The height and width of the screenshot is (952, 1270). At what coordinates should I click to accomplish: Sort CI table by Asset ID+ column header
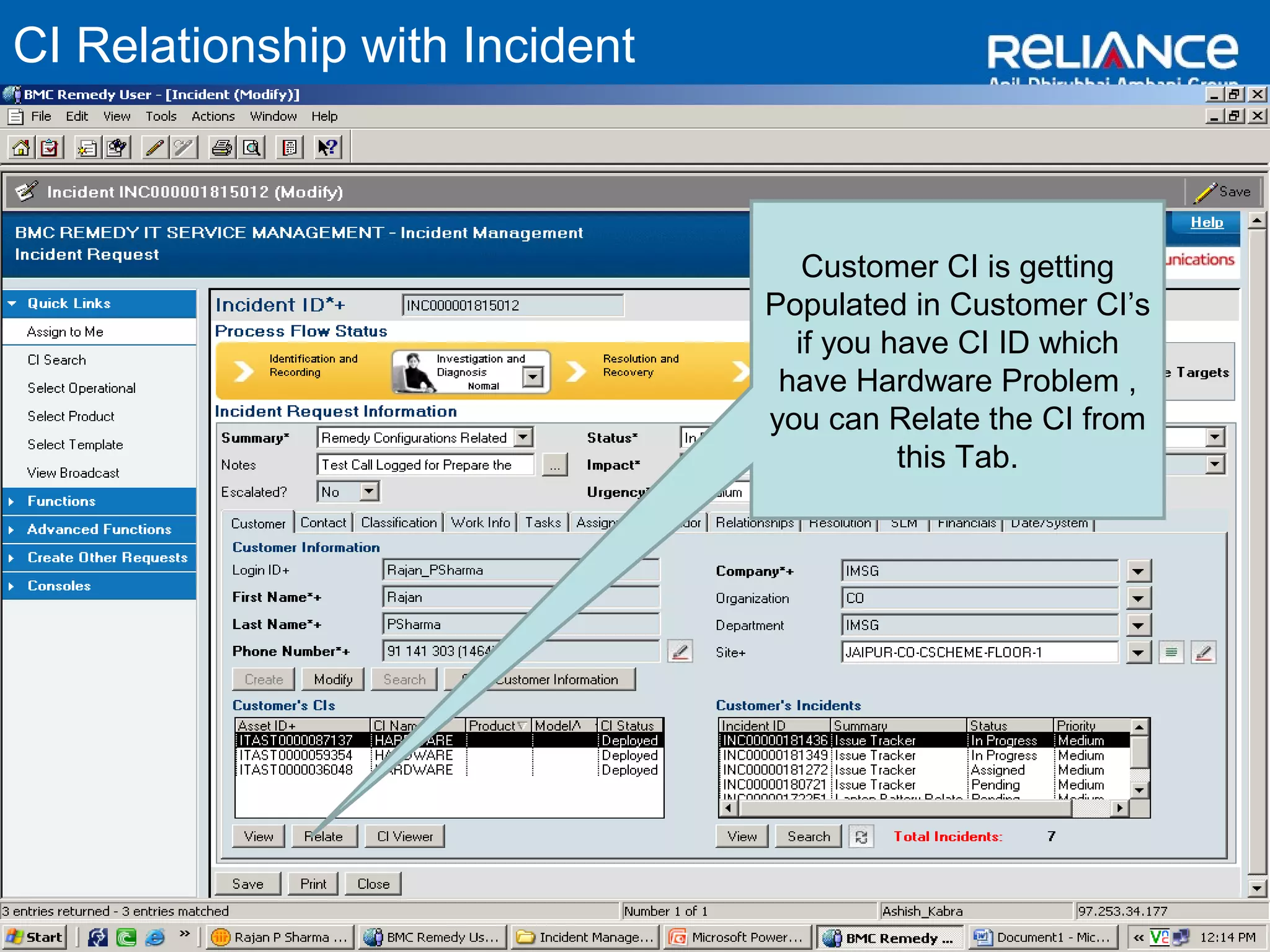303,726
